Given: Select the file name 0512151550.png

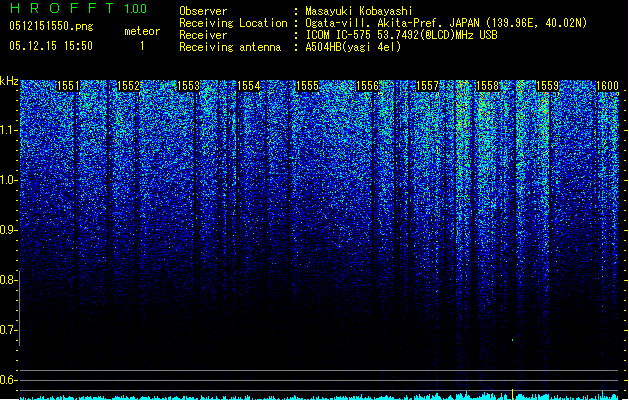Looking at the screenshot, I should pyautogui.click(x=51, y=26).
